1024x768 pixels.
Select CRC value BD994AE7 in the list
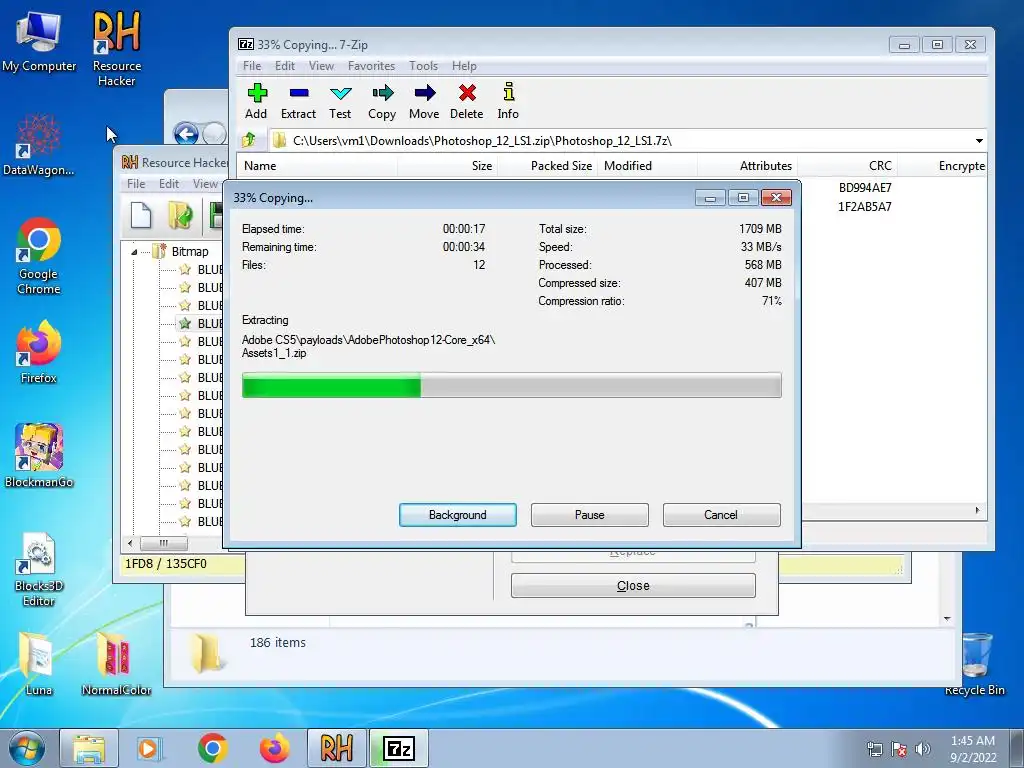(x=865, y=188)
